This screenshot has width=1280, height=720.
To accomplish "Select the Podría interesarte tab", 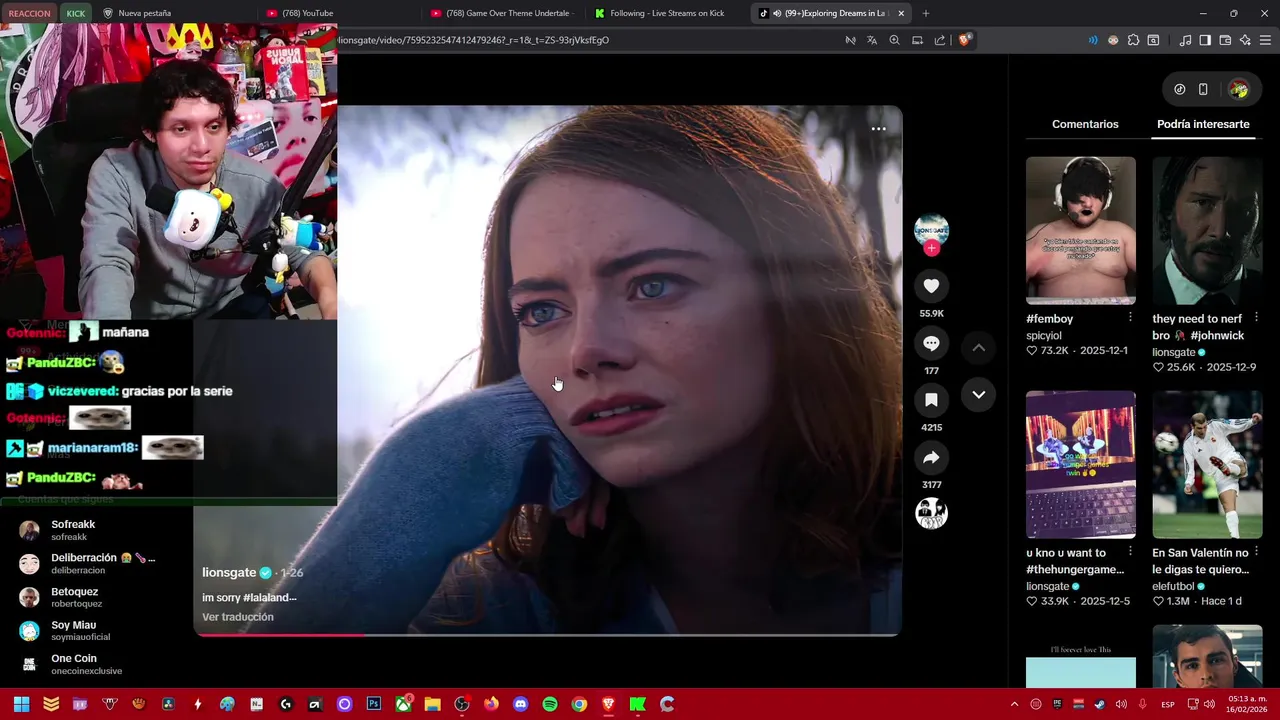I will 1203,124.
